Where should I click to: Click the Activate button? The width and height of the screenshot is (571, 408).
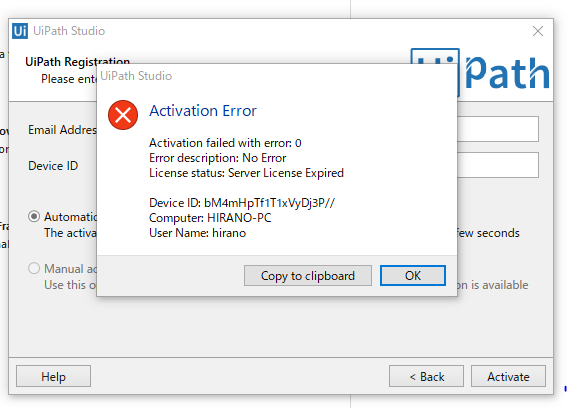(508, 376)
